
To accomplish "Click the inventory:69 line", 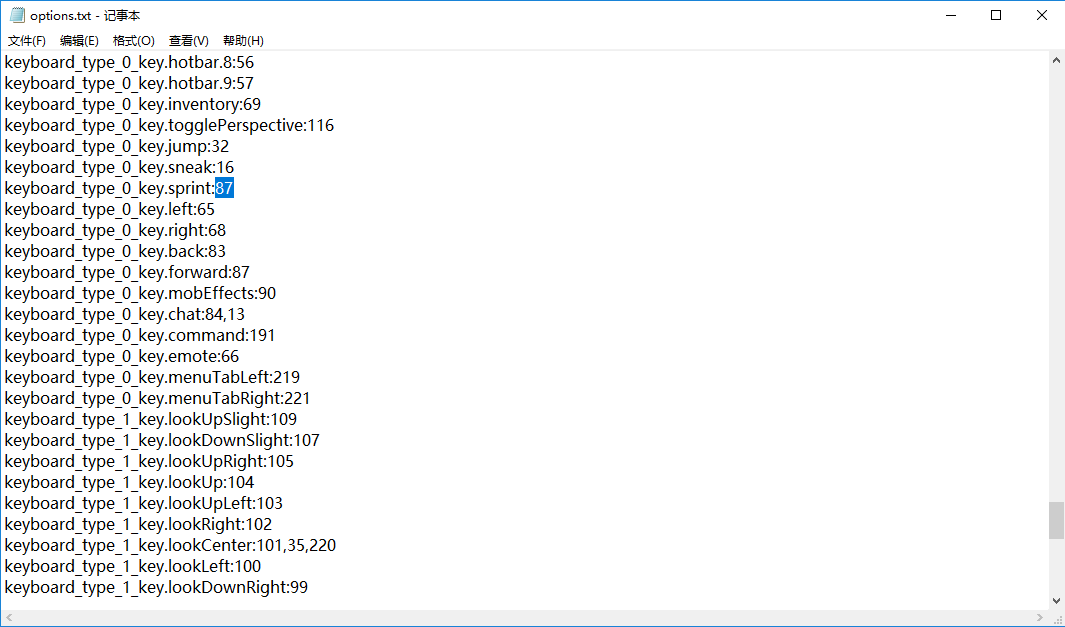I will pyautogui.click(x=132, y=105).
